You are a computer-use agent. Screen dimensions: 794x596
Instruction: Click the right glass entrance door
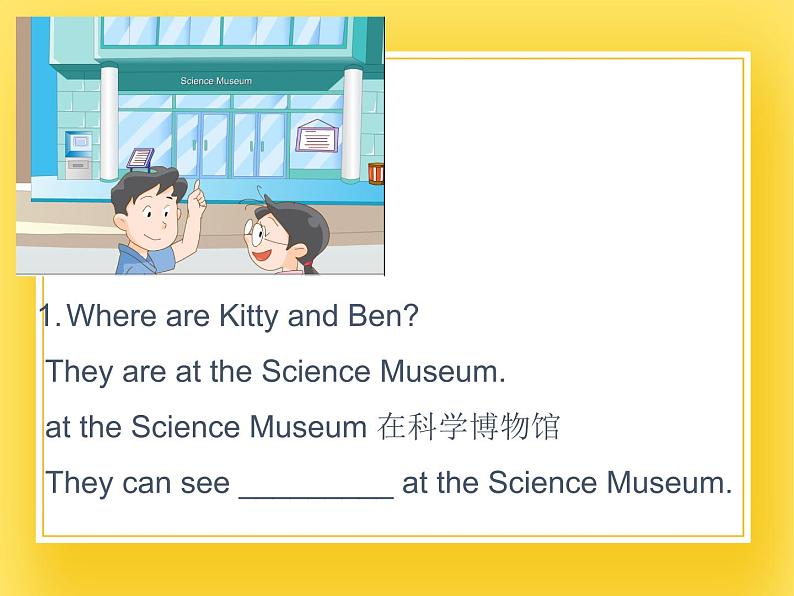tap(260, 144)
